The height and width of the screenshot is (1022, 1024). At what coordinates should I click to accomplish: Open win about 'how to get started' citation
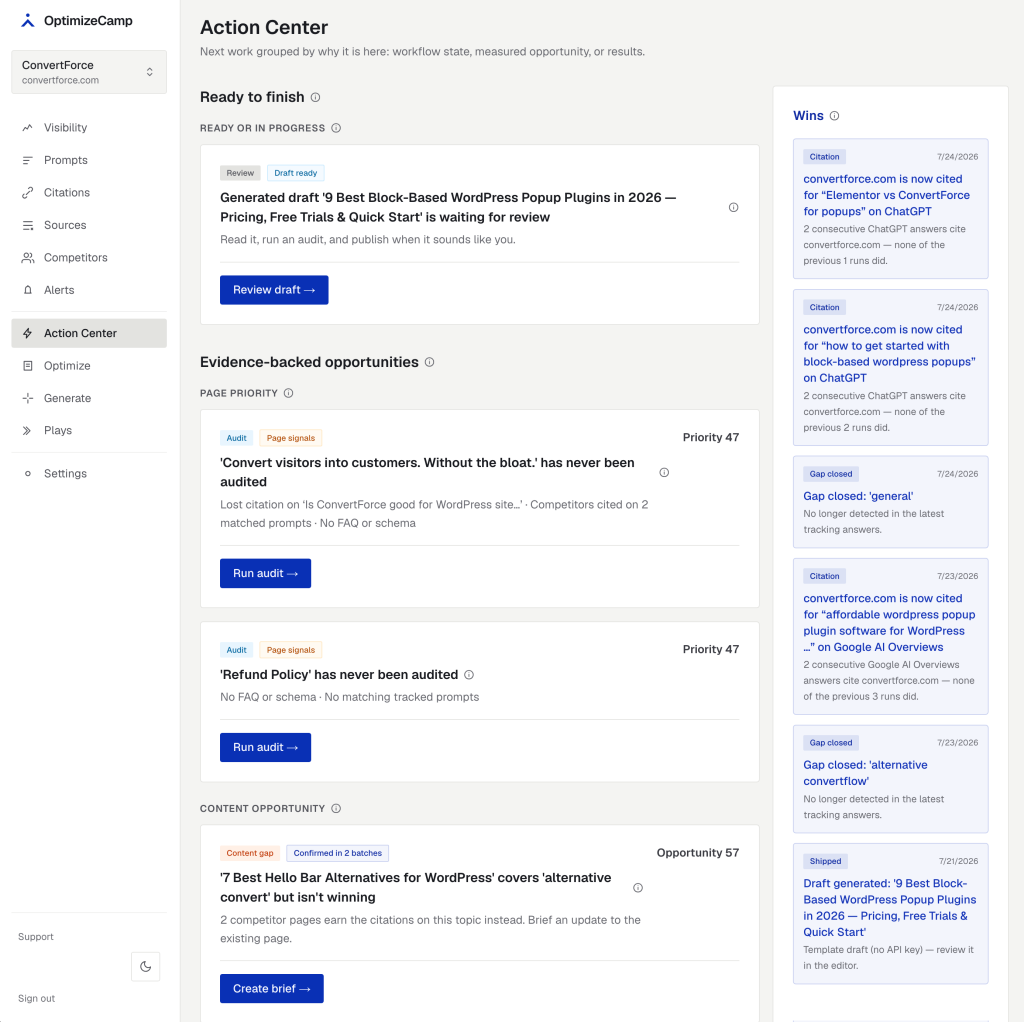pos(891,368)
